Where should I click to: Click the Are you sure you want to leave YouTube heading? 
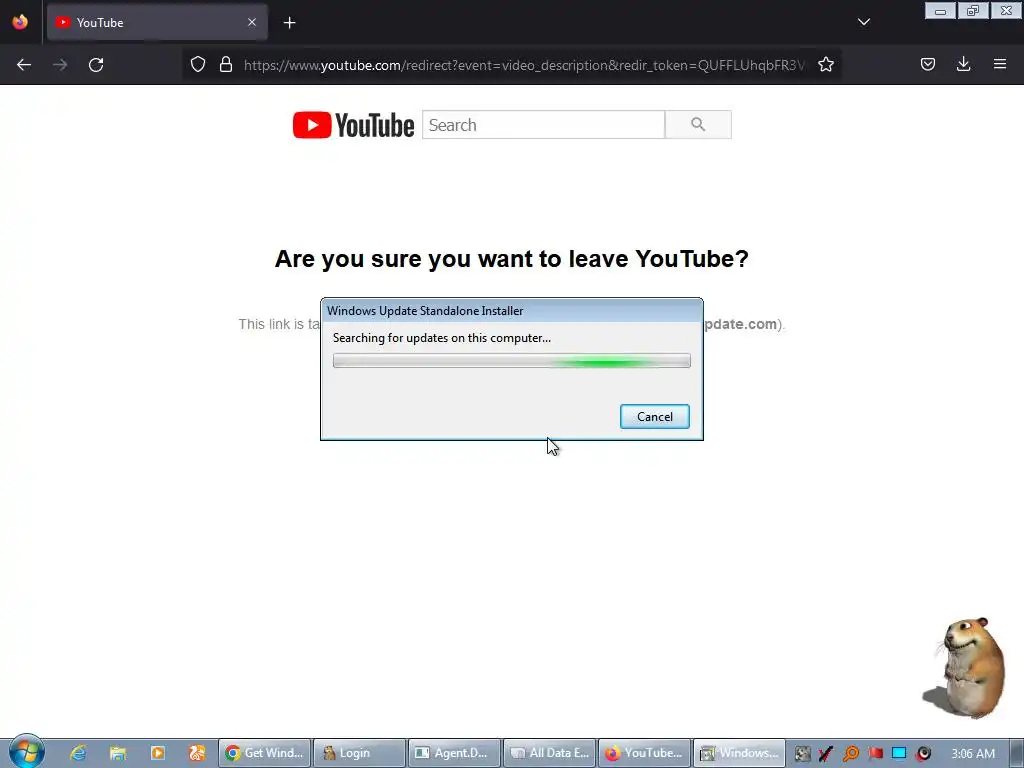(511, 259)
